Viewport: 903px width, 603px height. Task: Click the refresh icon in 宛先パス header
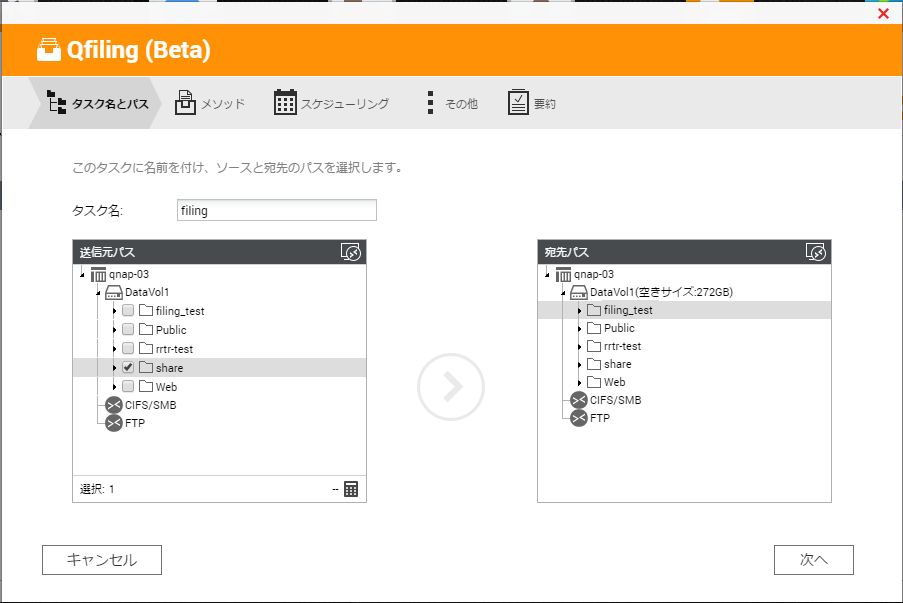coord(815,252)
